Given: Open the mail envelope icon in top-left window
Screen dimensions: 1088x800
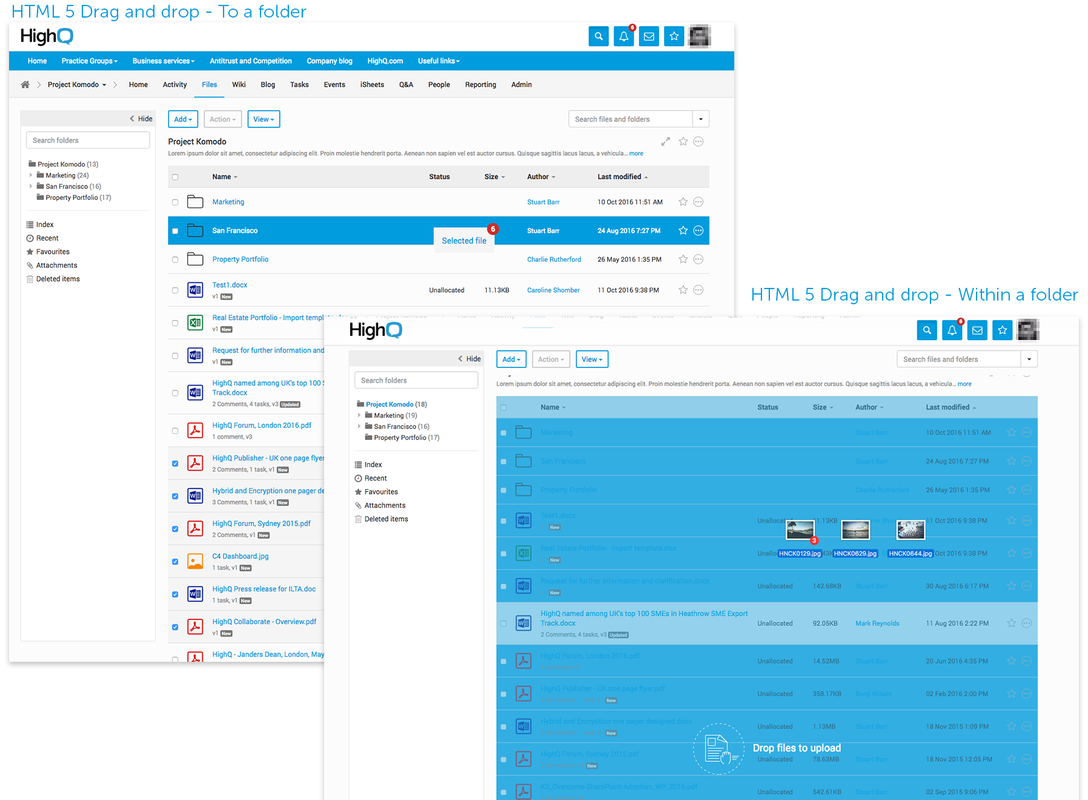Looking at the screenshot, I should 649,37.
